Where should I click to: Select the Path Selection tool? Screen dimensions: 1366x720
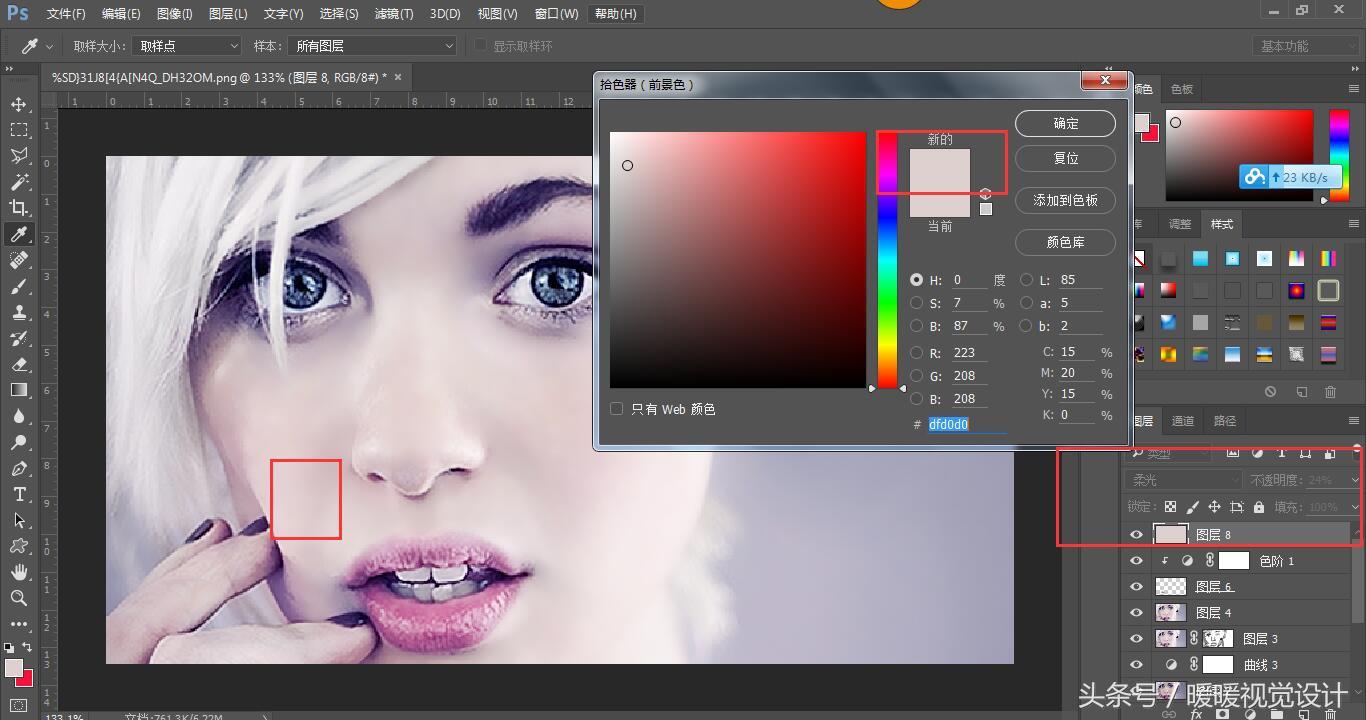click(x=19, y=520)
